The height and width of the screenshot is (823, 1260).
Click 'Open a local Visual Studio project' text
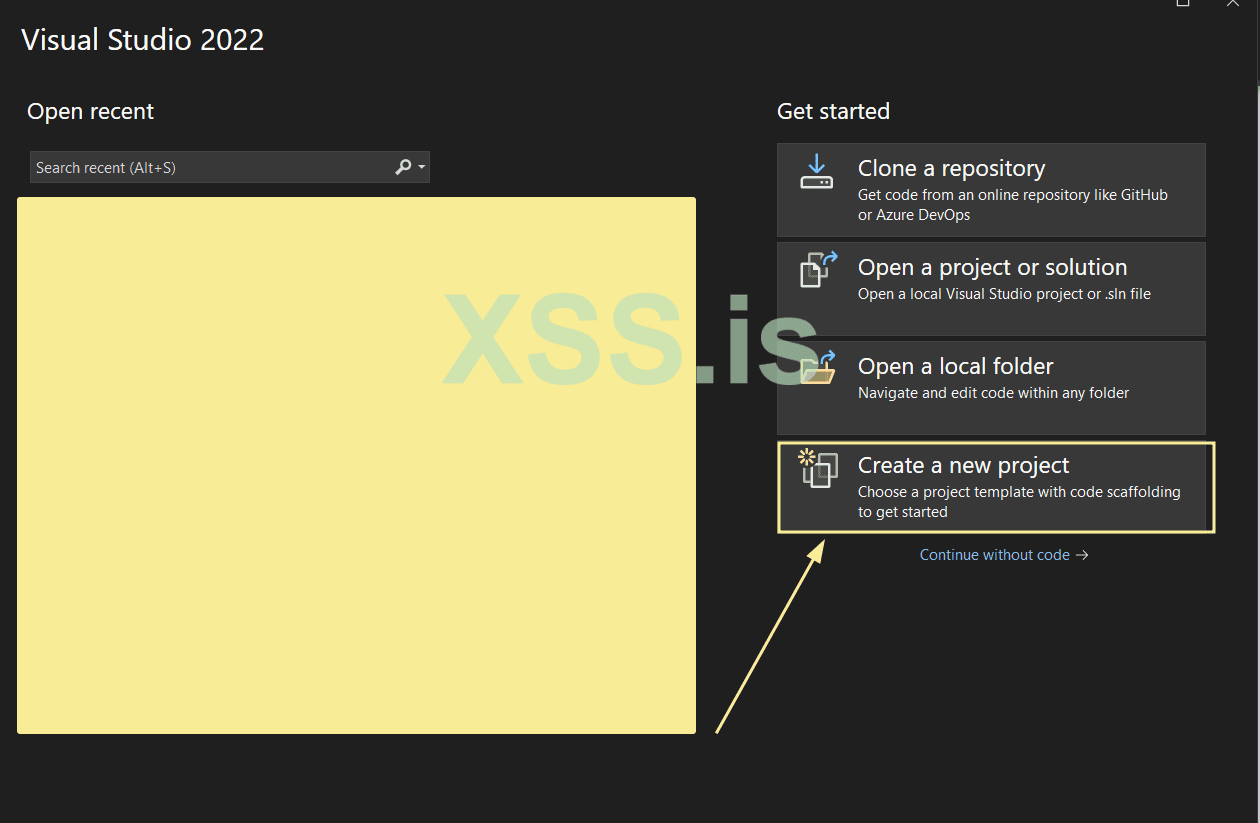click(x=1004, y=294)
